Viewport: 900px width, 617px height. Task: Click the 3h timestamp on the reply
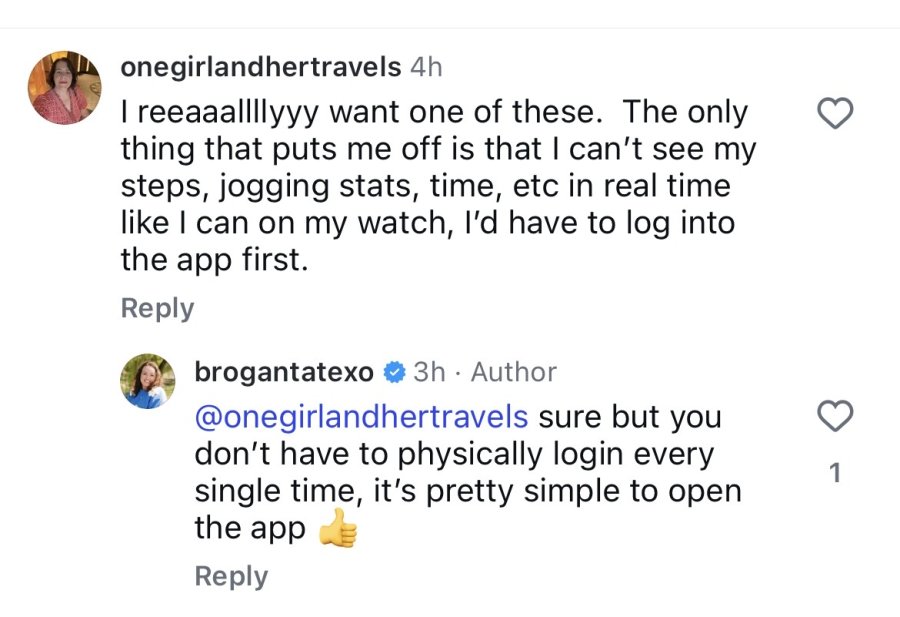(429, 372)
